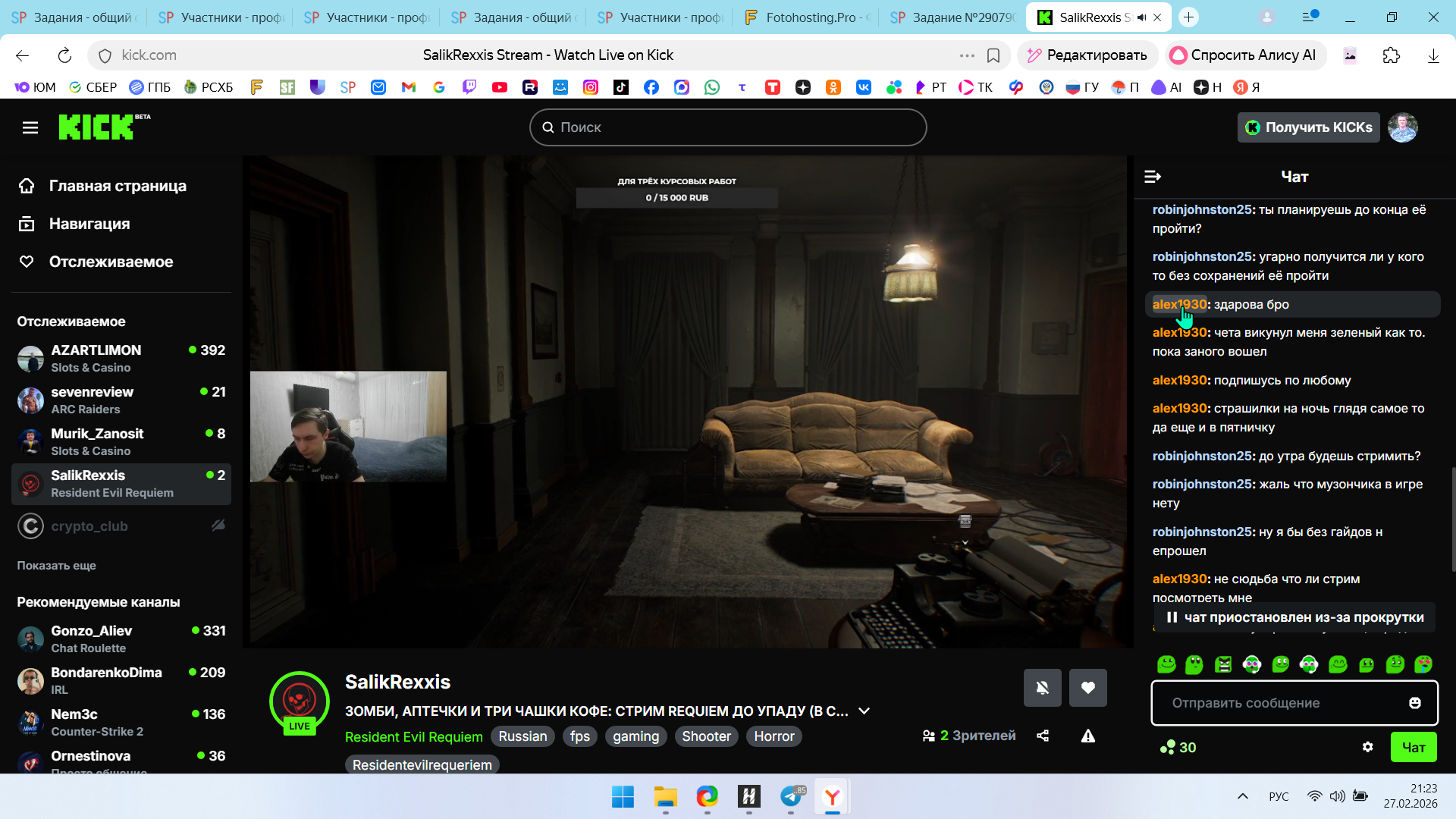The height and width of the screenshot is (819, 1456).
Task: Open Resident Evil Requiem category link
Action: point(413,736)
